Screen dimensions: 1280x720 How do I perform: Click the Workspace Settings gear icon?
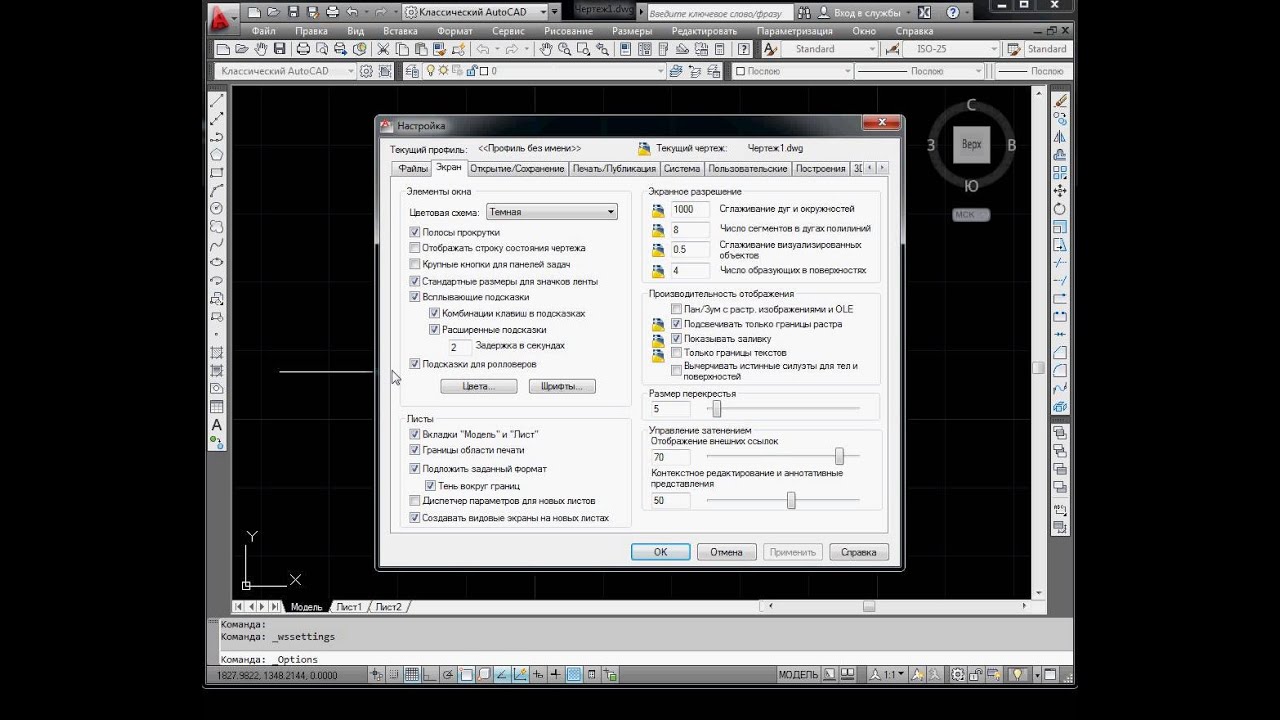coord(366,71)
